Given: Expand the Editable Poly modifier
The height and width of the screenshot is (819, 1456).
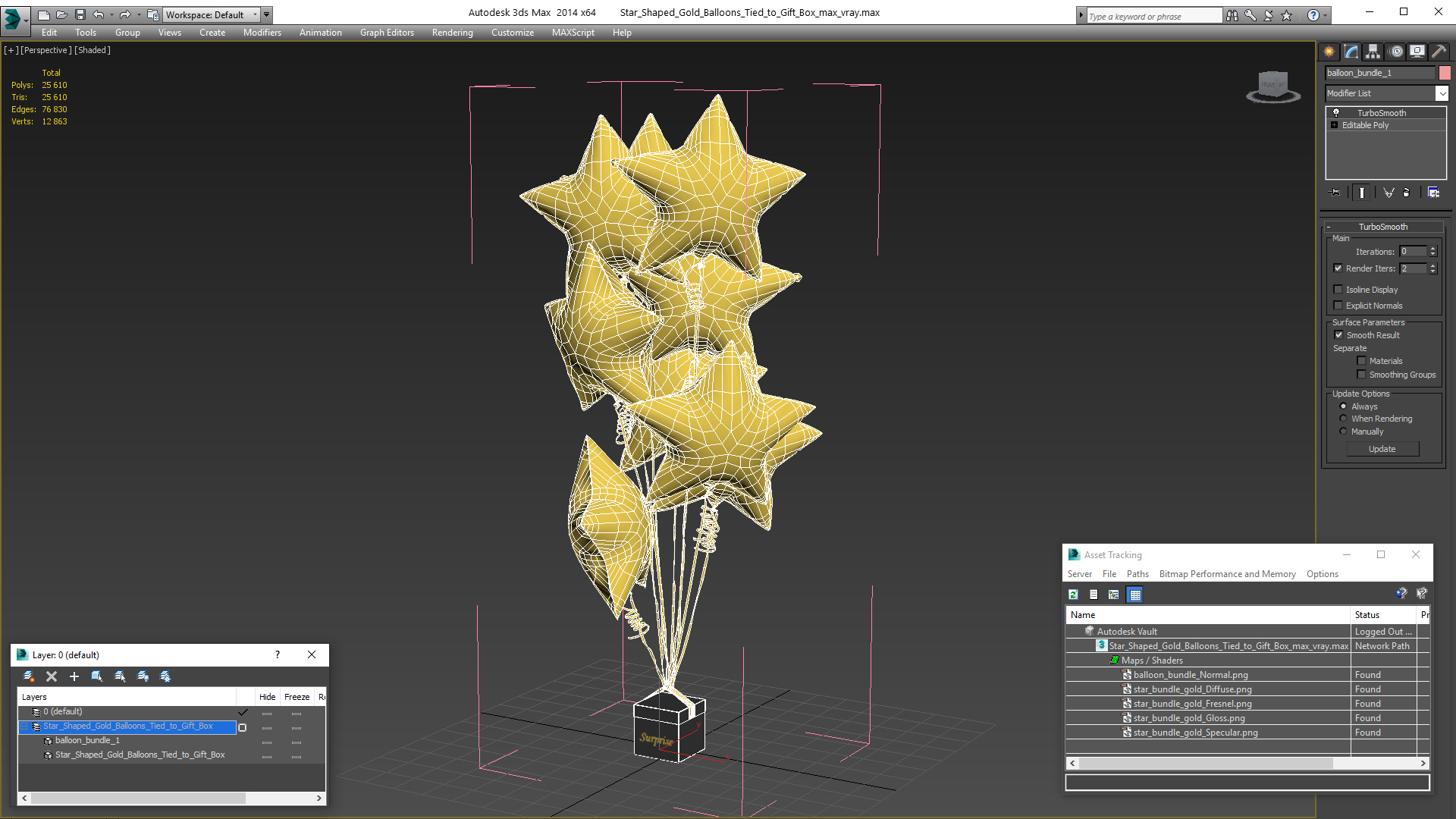Looking at the screenshot, I should [x=1335, y=125].
